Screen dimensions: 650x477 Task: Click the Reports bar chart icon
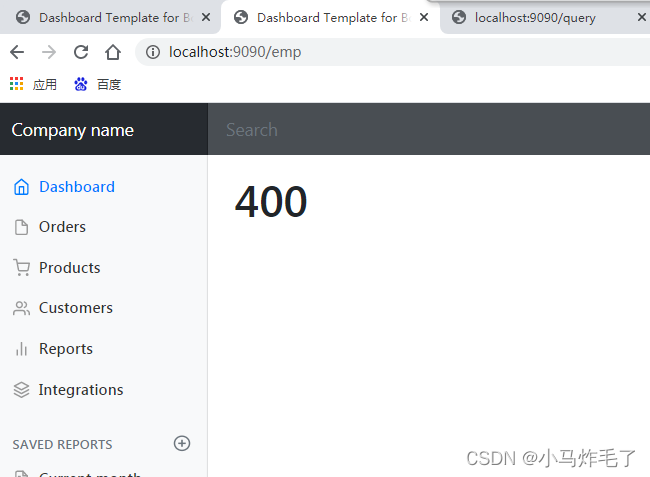(21, 349)
